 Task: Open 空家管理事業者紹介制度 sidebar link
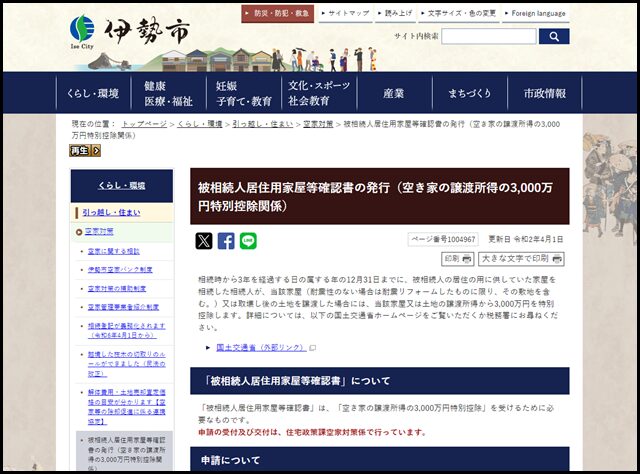(x=123, y=307)
